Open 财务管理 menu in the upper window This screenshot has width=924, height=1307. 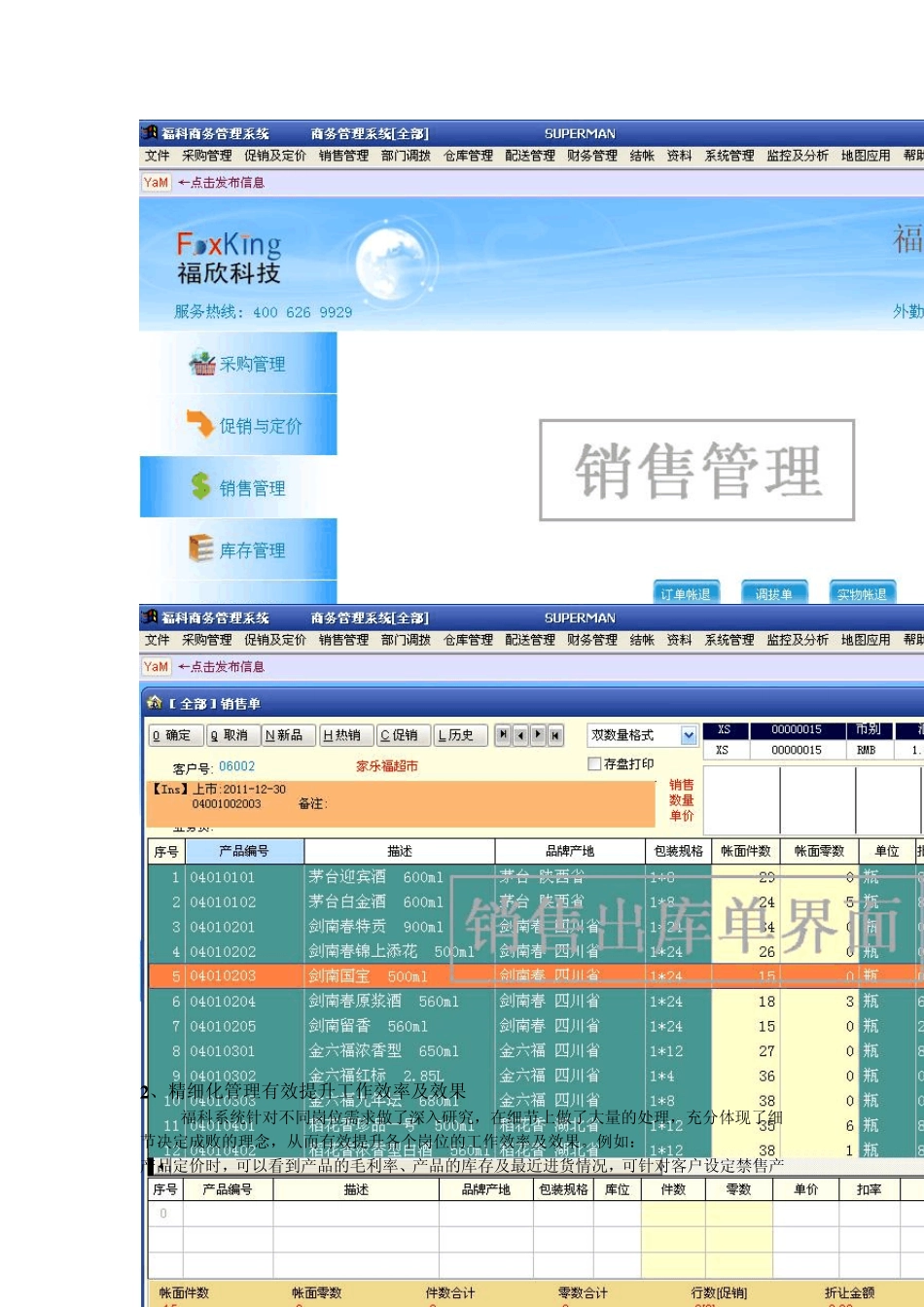[592, 156]
